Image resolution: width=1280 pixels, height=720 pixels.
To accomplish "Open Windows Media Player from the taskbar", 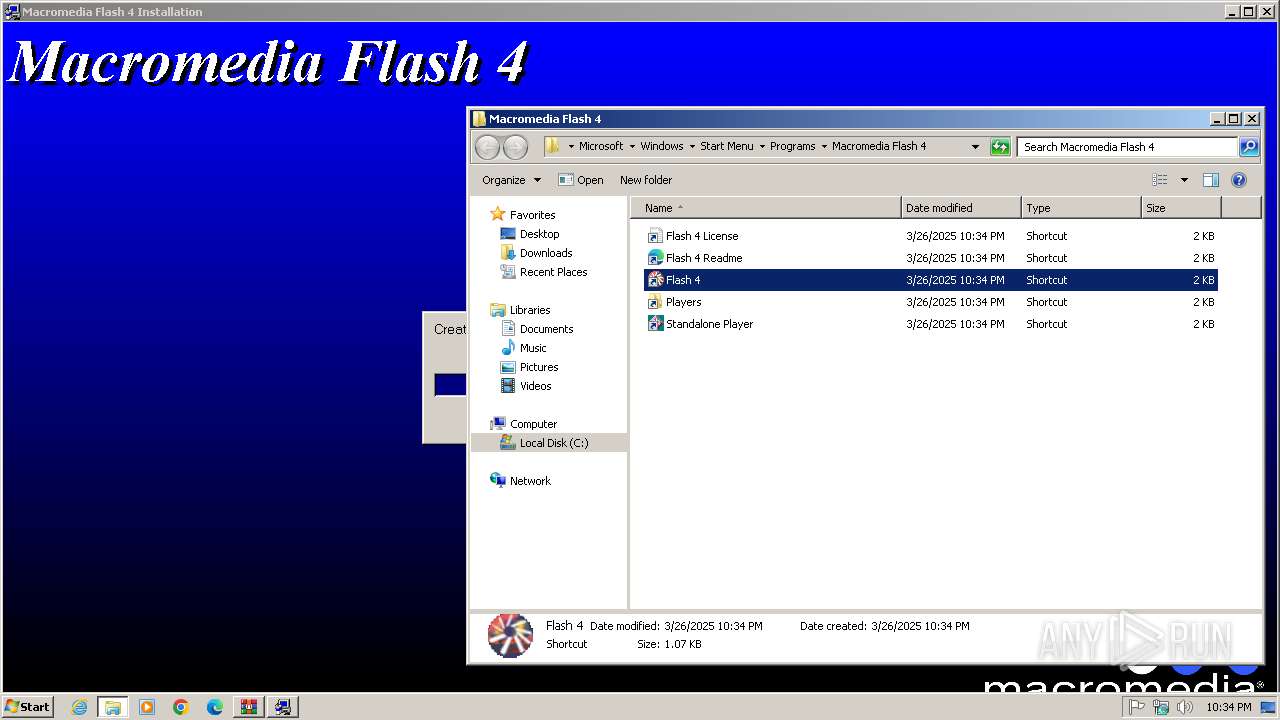I will click(147, 707).
